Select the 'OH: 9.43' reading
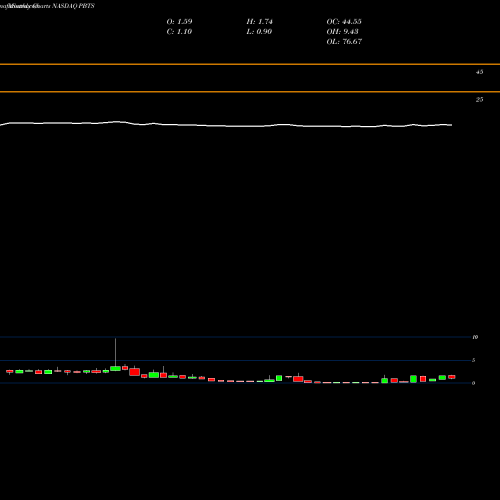 342,31
